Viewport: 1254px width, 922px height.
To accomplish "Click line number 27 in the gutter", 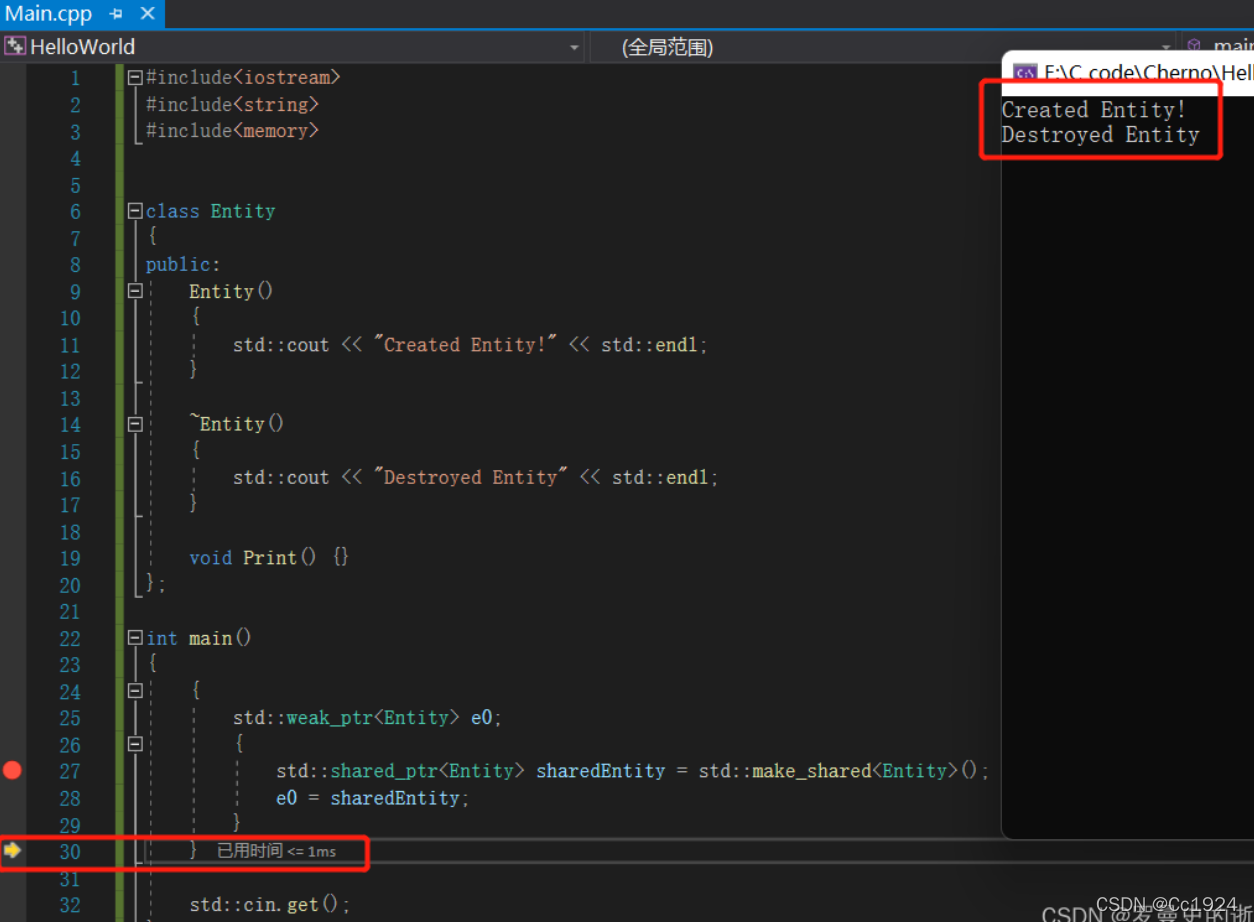I will coord(70,771).
